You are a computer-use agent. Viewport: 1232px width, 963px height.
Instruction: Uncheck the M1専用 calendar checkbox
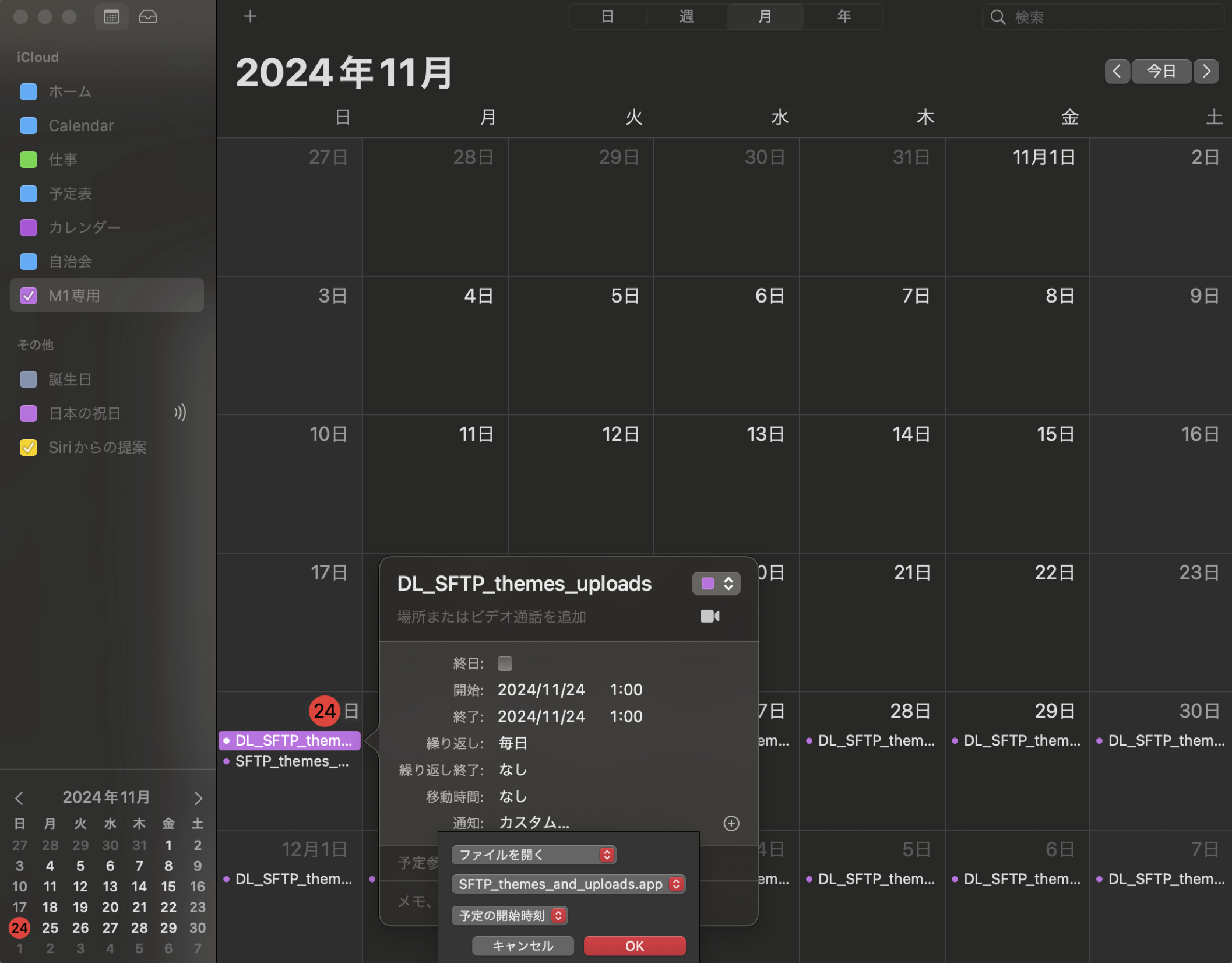pyautogui.click(x=28, y=296)
